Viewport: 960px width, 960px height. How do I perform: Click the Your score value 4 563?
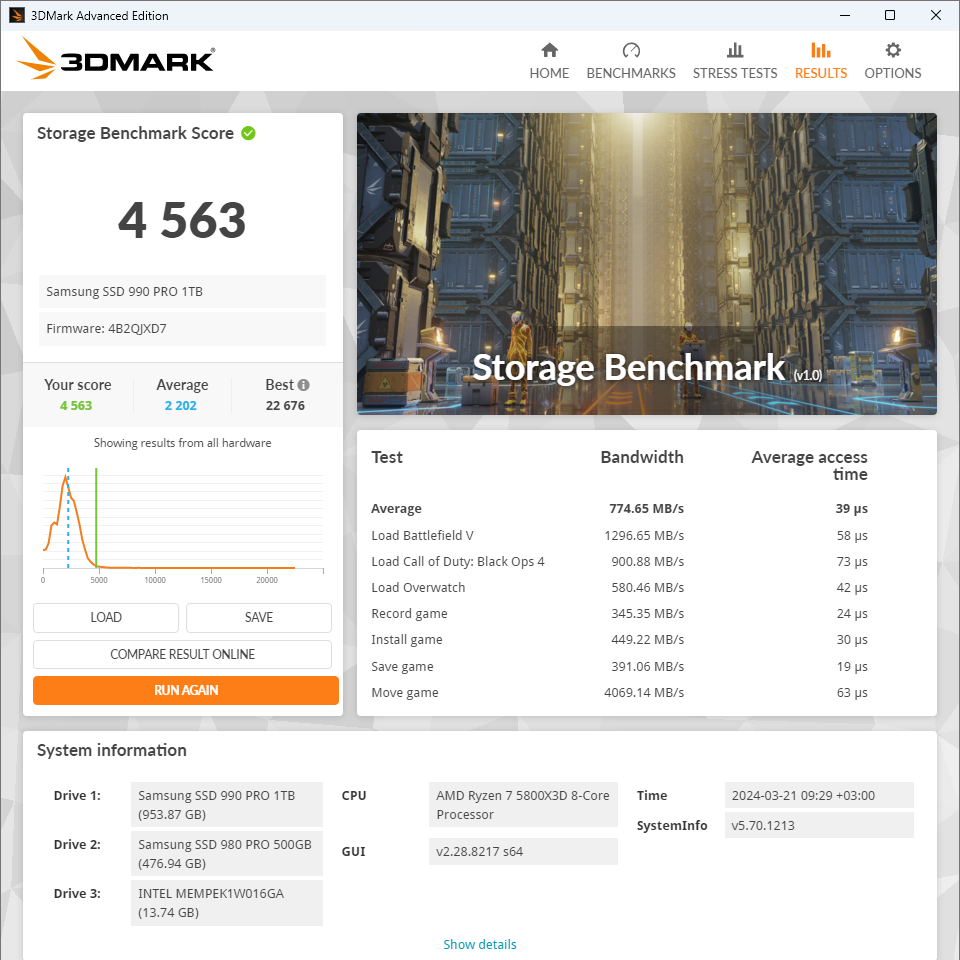(76, 405)
